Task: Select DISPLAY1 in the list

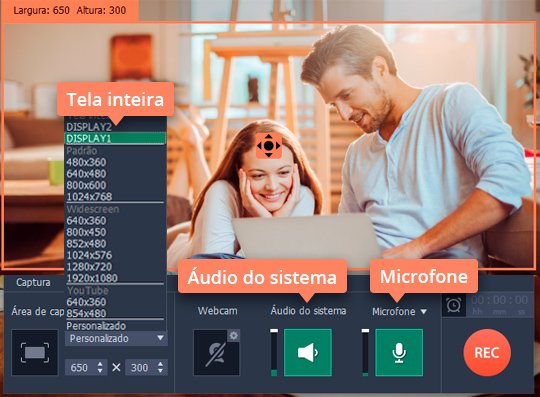Action: coord(115,138)
